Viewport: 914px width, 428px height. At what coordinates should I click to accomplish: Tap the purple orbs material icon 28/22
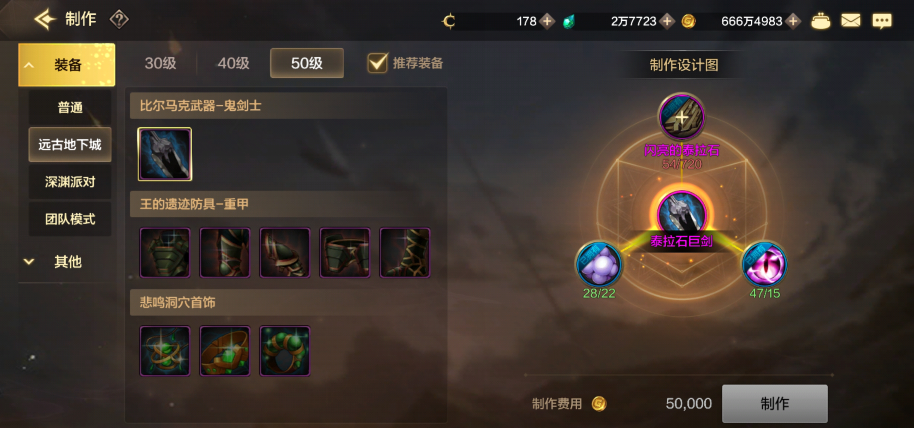pos(599,265)
